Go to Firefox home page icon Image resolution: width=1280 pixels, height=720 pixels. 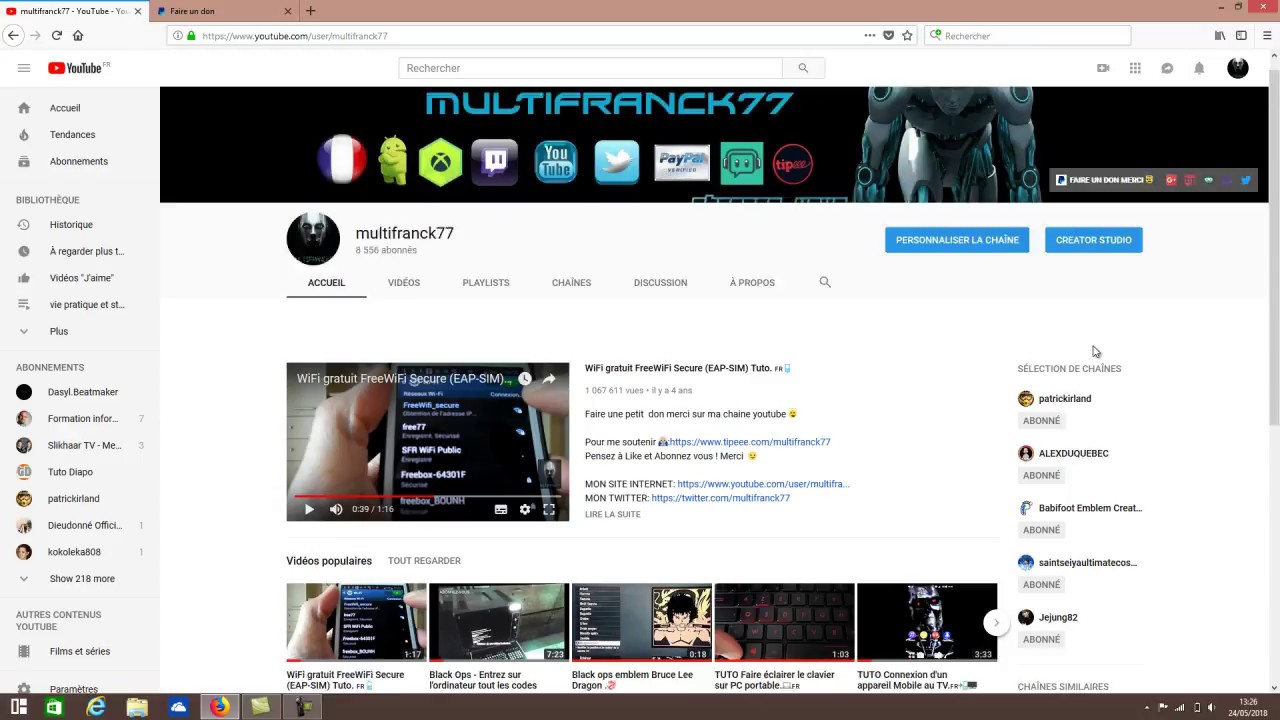click(78, 35)
